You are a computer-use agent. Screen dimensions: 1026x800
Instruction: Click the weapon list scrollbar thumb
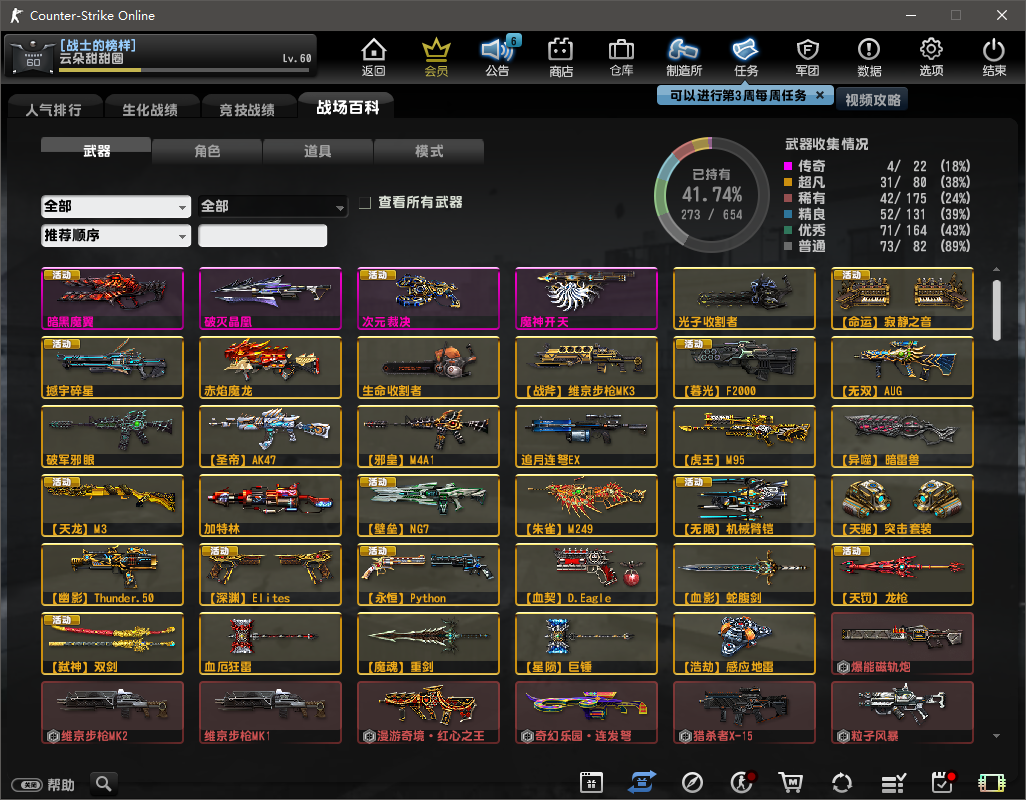coord(996,310)
